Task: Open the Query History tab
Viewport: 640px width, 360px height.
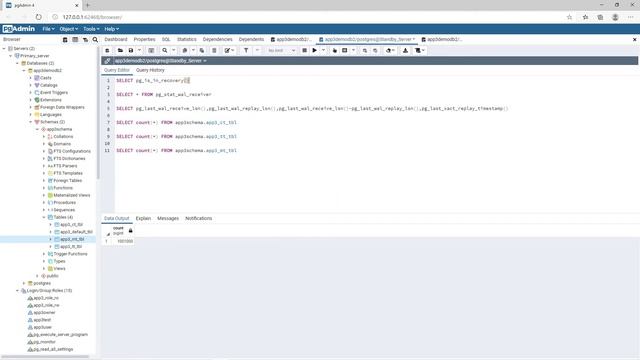Action: (x=150, y=70)
